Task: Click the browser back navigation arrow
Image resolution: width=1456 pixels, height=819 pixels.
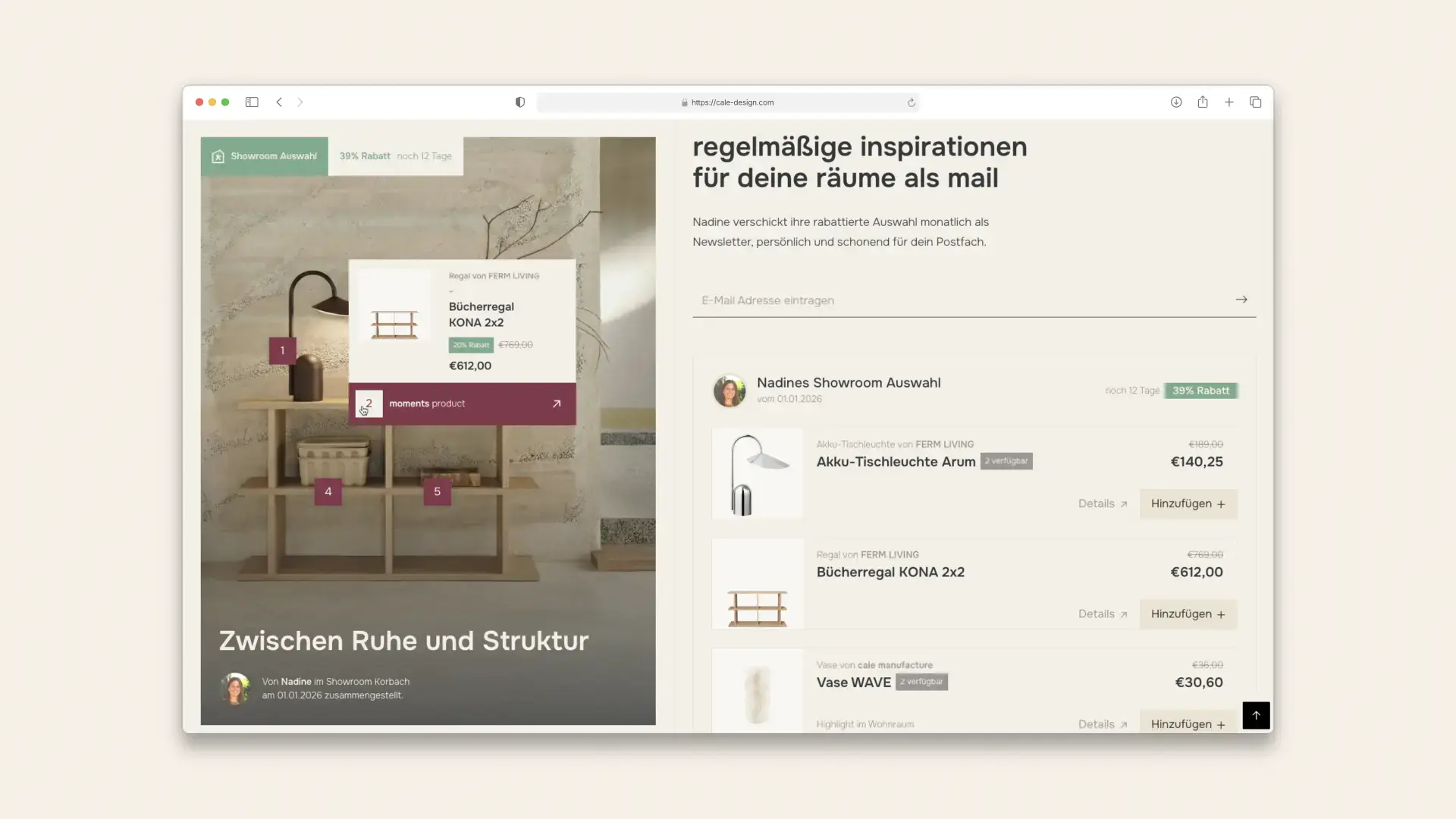Action: 279,102
